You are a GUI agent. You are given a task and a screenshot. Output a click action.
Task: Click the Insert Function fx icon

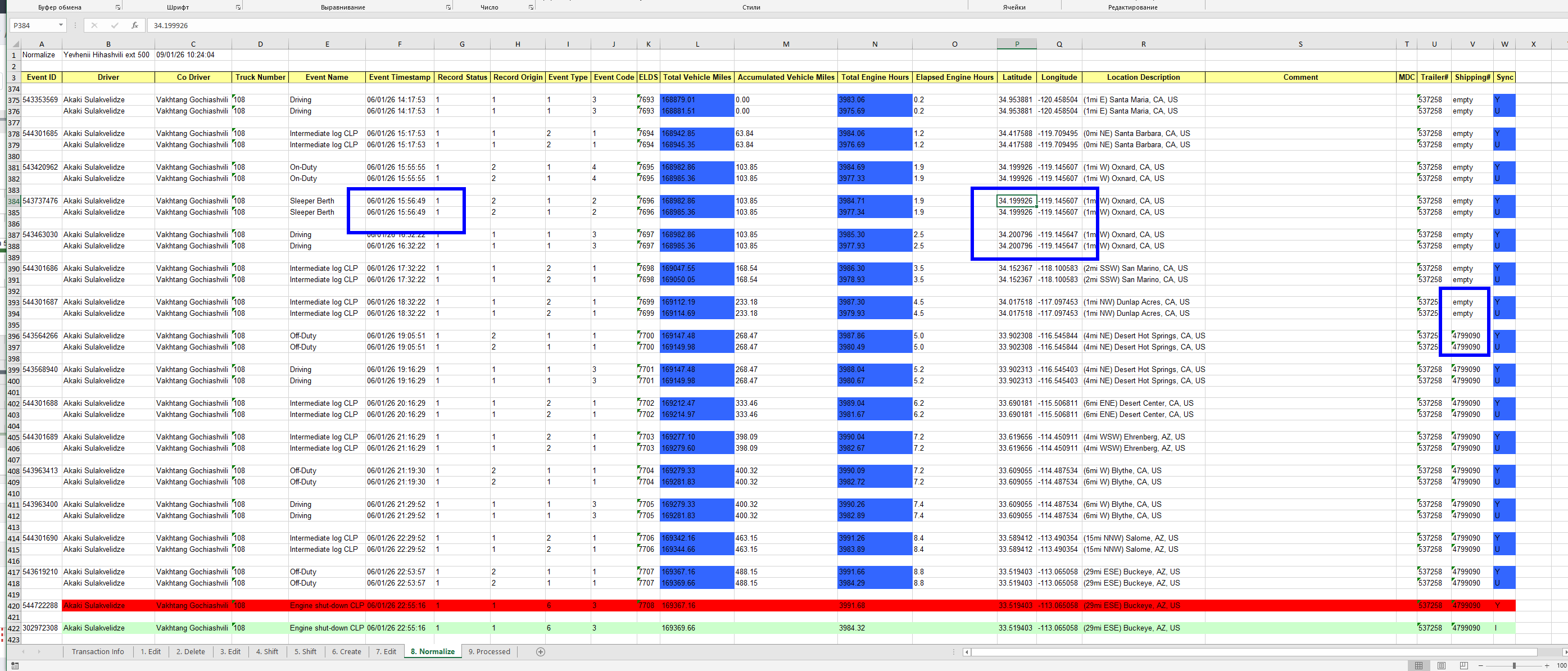click(134, 26)
